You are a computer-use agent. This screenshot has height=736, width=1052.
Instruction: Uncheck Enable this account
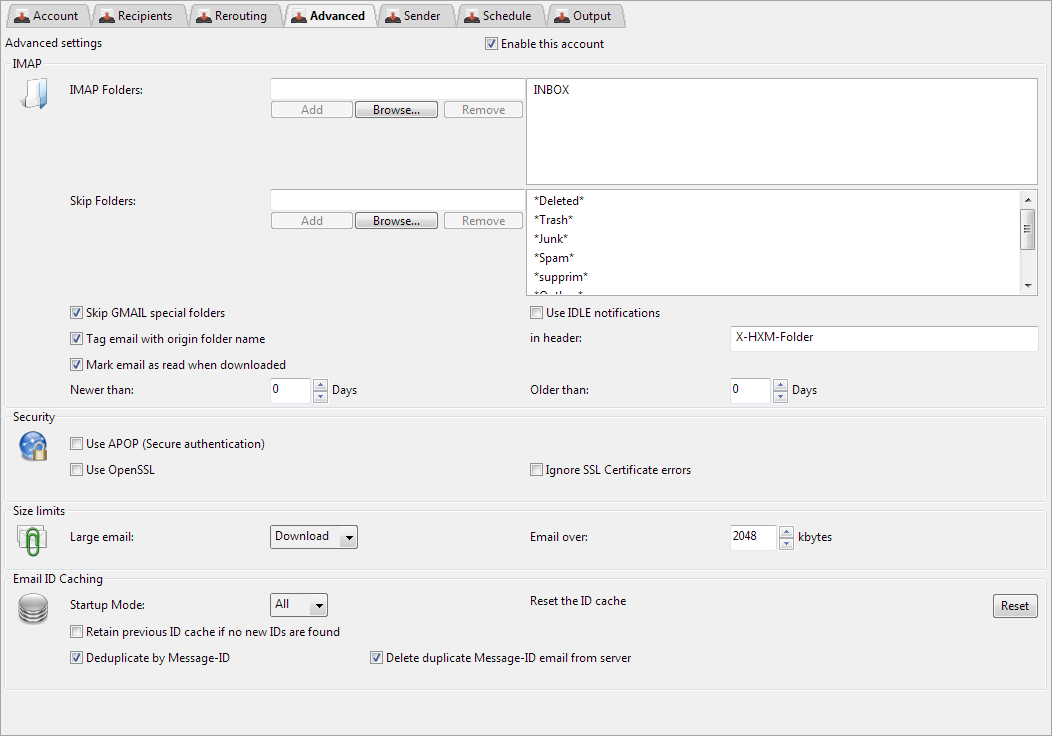[x=491, y=44]
